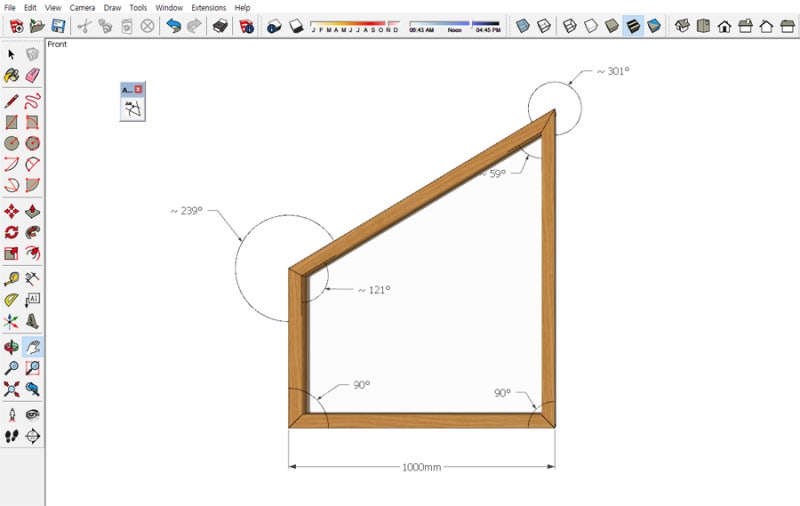Pick the Dimension tool
The width and height of the screenshot is (800, 506).
32,279
